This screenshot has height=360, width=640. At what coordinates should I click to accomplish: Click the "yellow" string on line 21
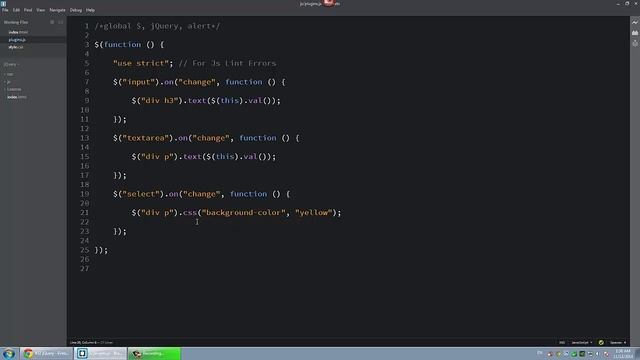314,213
